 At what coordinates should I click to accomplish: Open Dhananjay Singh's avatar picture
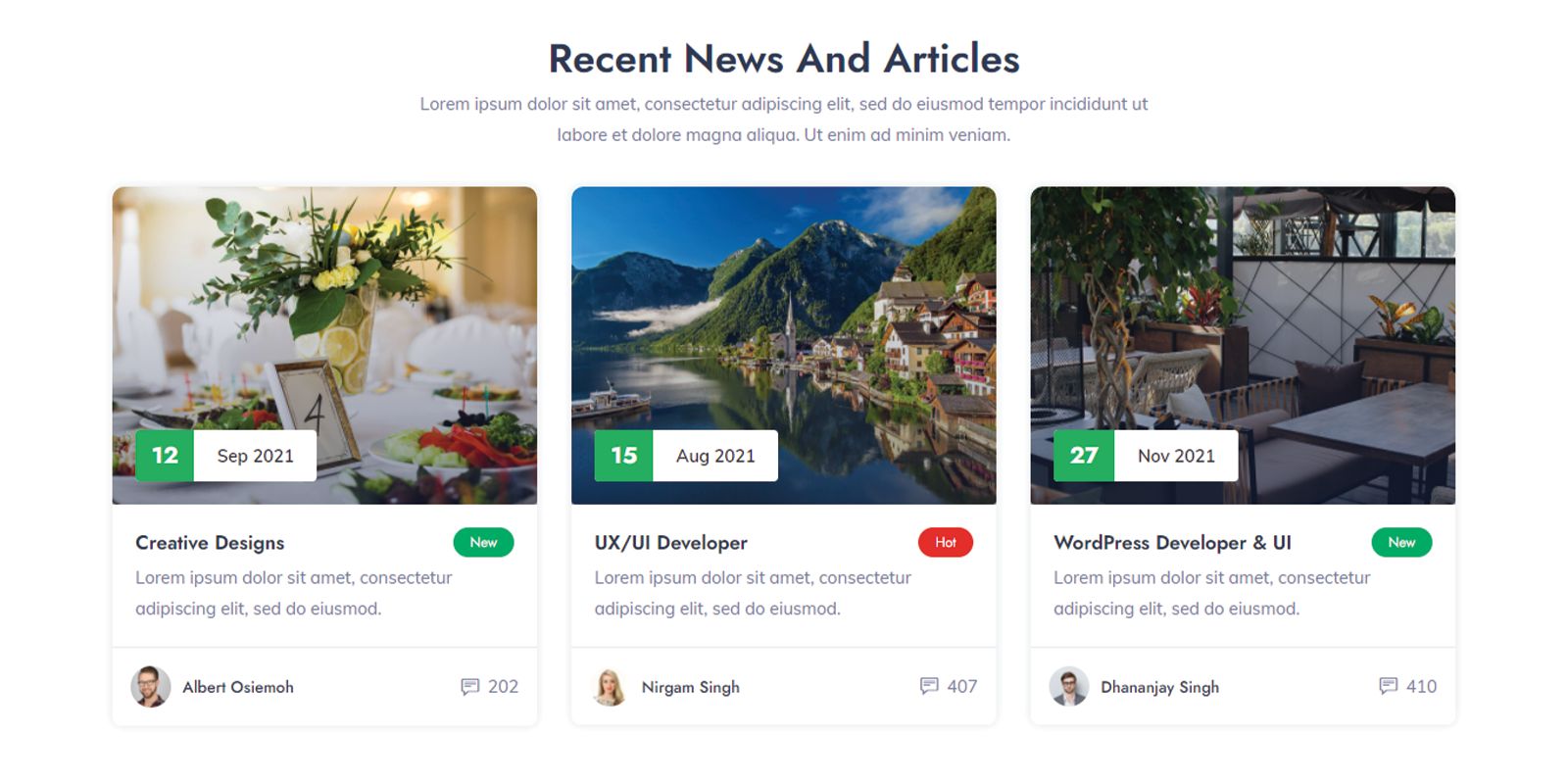click(1069, 687)
